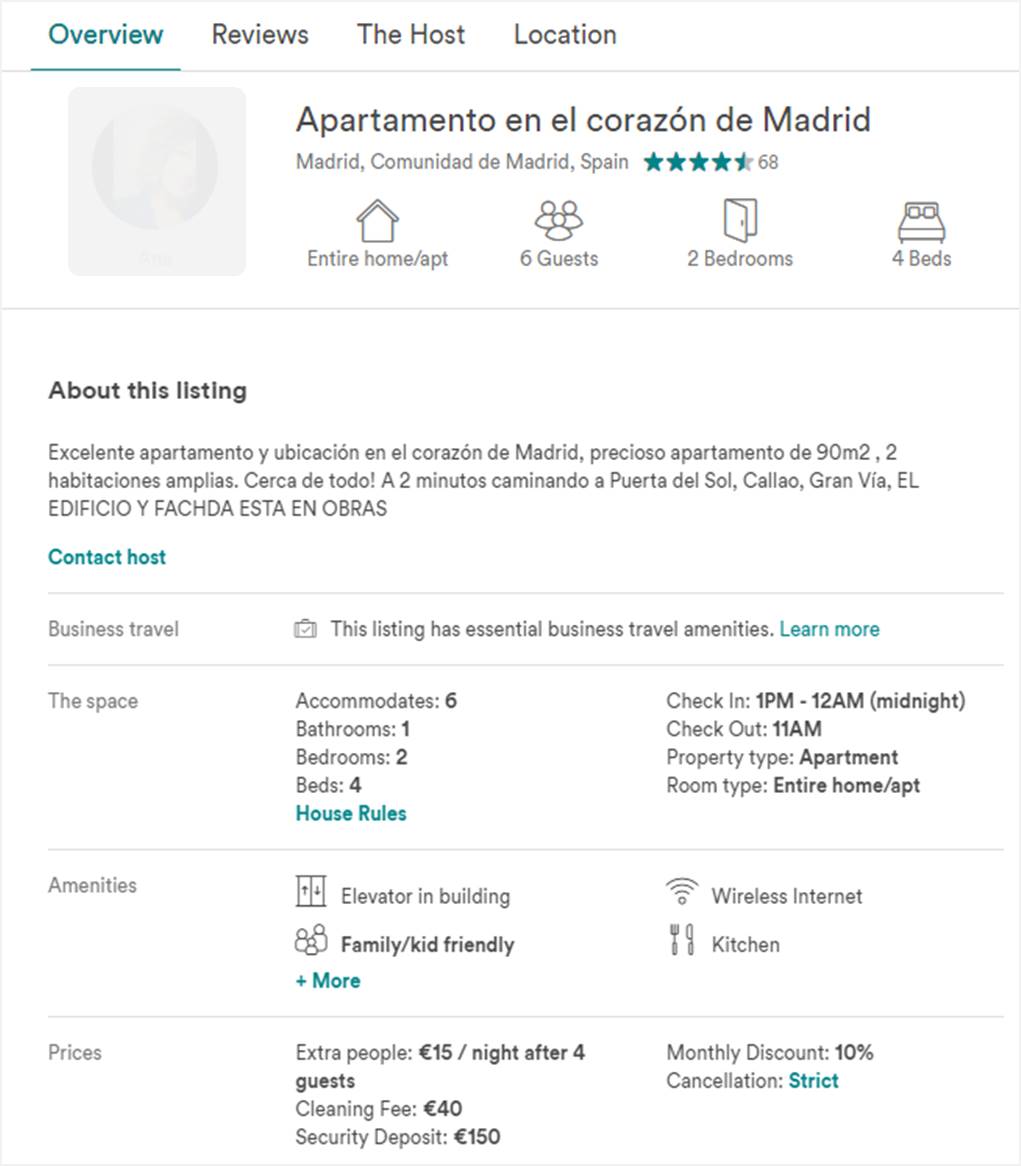Screen dimensions: 1021x1166
Task: Click the star rating with 68 reviews
Action: 699,162
